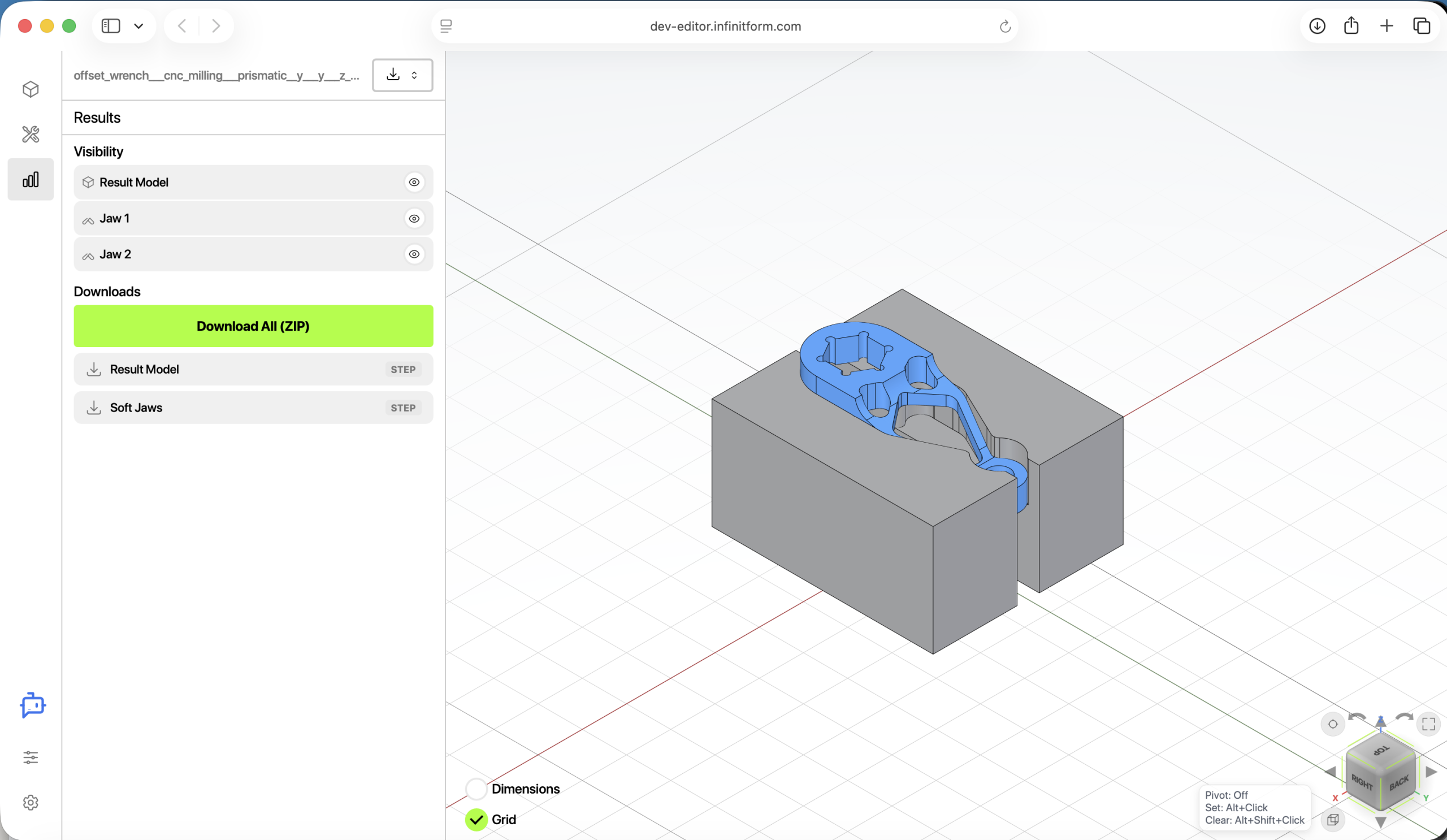Screen dimensions: 1447x840
Task: Expand Safari sidebar options chevron
Action: pos(138,26)
